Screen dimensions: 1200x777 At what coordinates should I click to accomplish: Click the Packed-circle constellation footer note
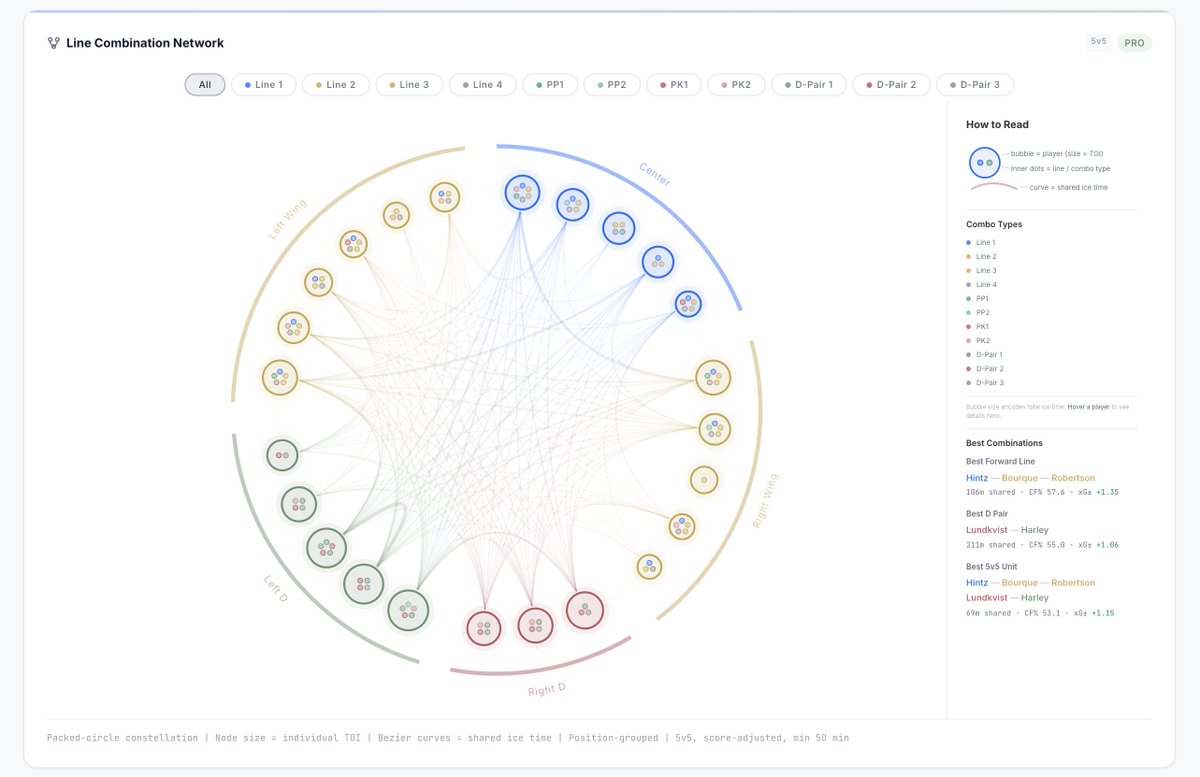448,738
